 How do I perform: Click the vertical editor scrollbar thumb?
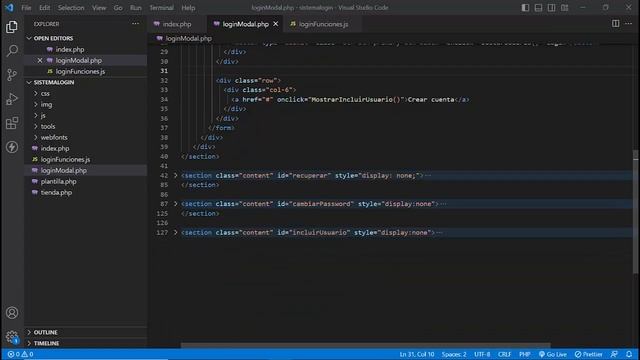(636, 212)
